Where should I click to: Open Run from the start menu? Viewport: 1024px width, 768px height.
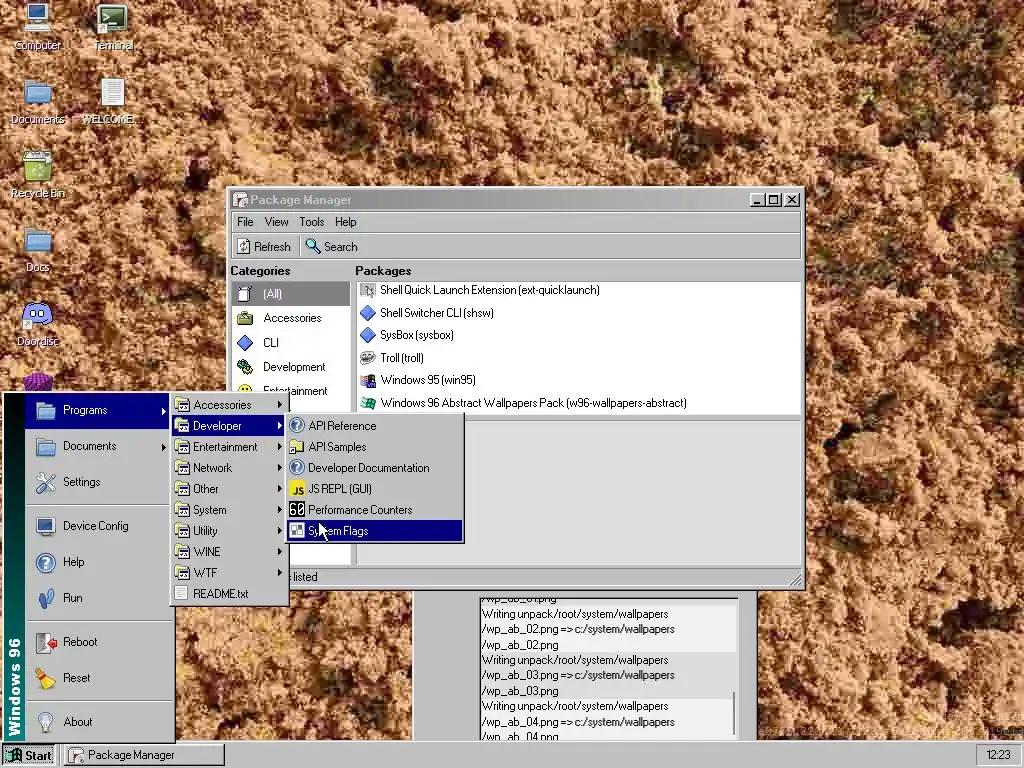(97, 598)
